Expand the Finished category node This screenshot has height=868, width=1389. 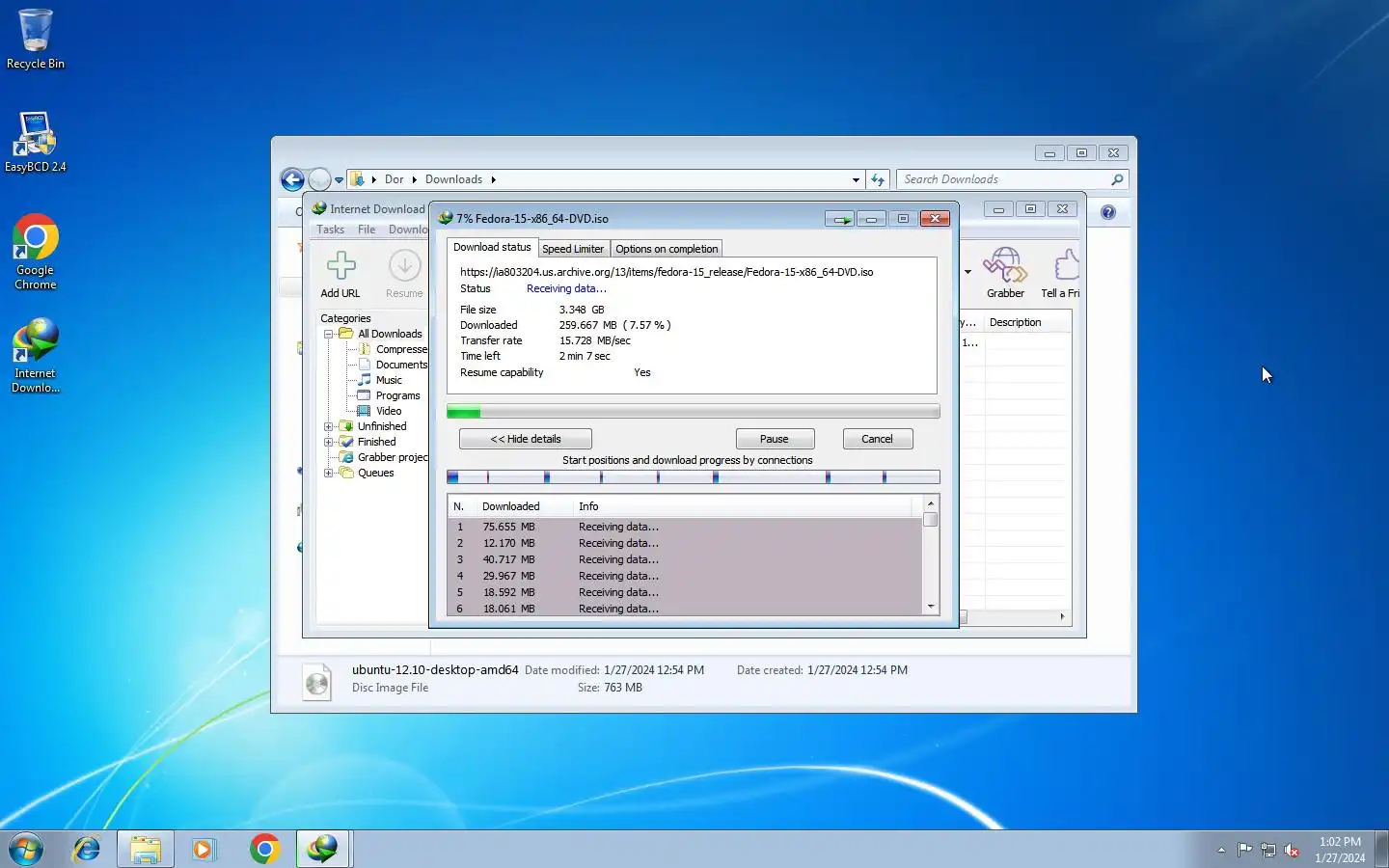pos(329,442)
